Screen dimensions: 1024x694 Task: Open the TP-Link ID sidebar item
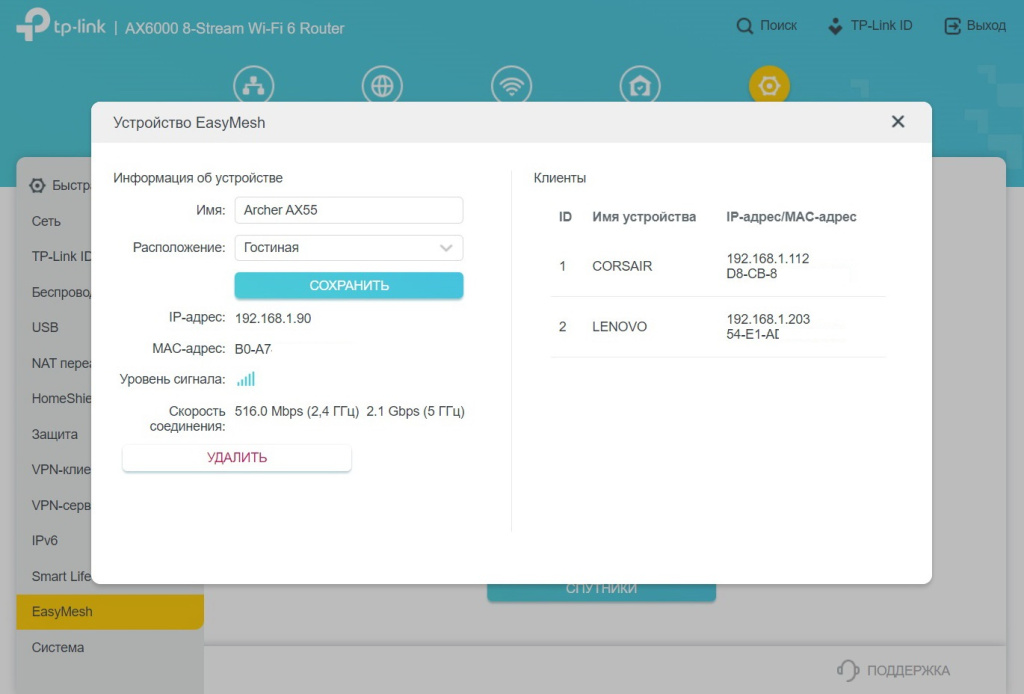click(x=61, y=257)
